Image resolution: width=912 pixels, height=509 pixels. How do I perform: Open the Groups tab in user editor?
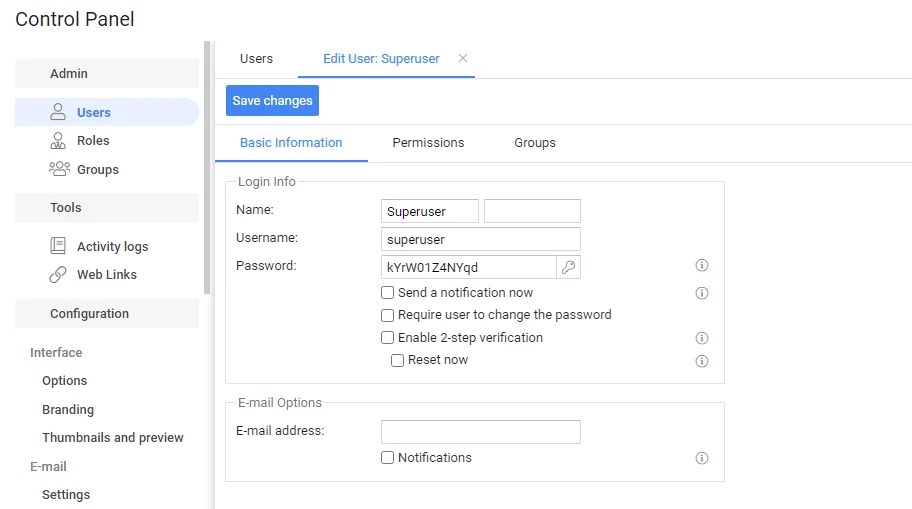point(535,143)
